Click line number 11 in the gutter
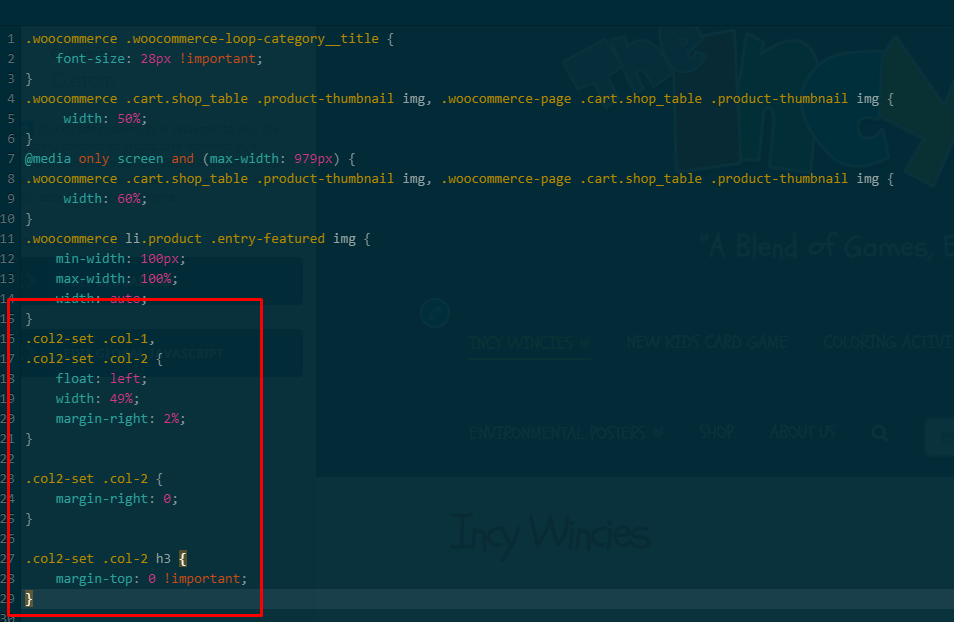 point(8,239)
